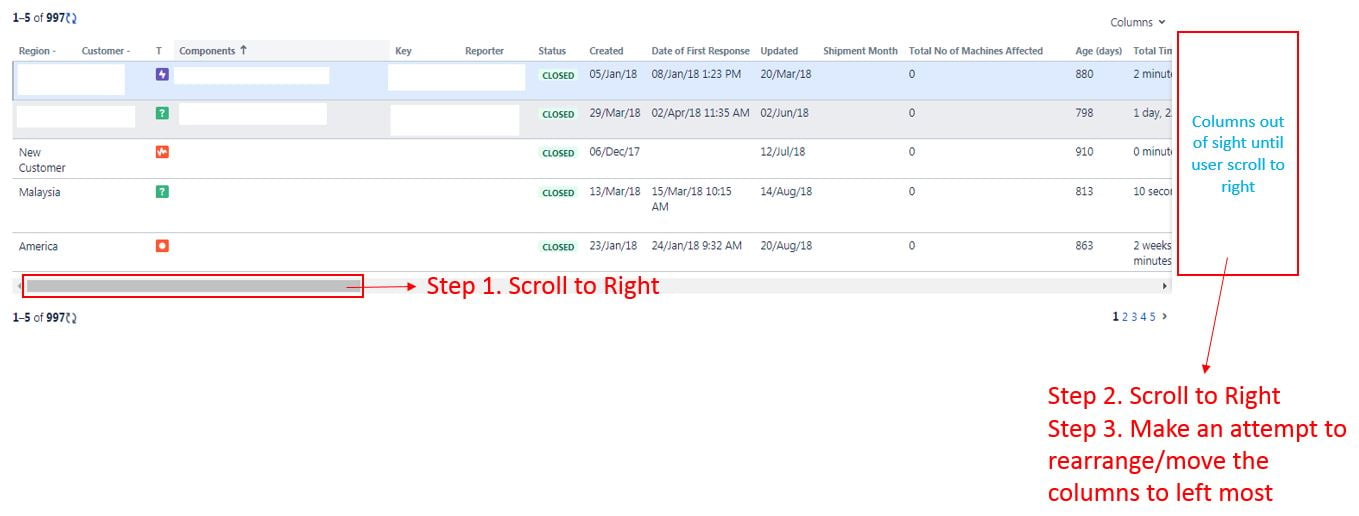Go to page 4
The width and height of the screenshot is (1359, 516).
tap(1143, 317)
